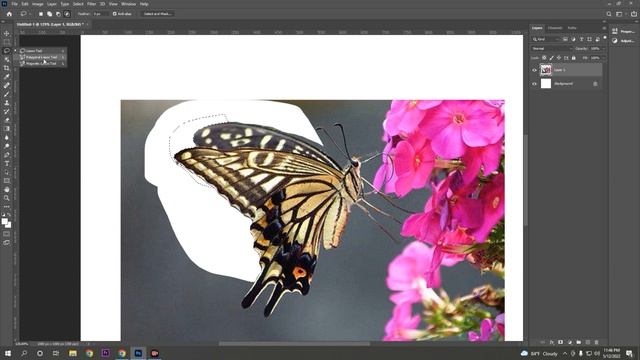Toggle lock image pixels brush icon
The image size is (640, 360).
click(x=551, y=58)
